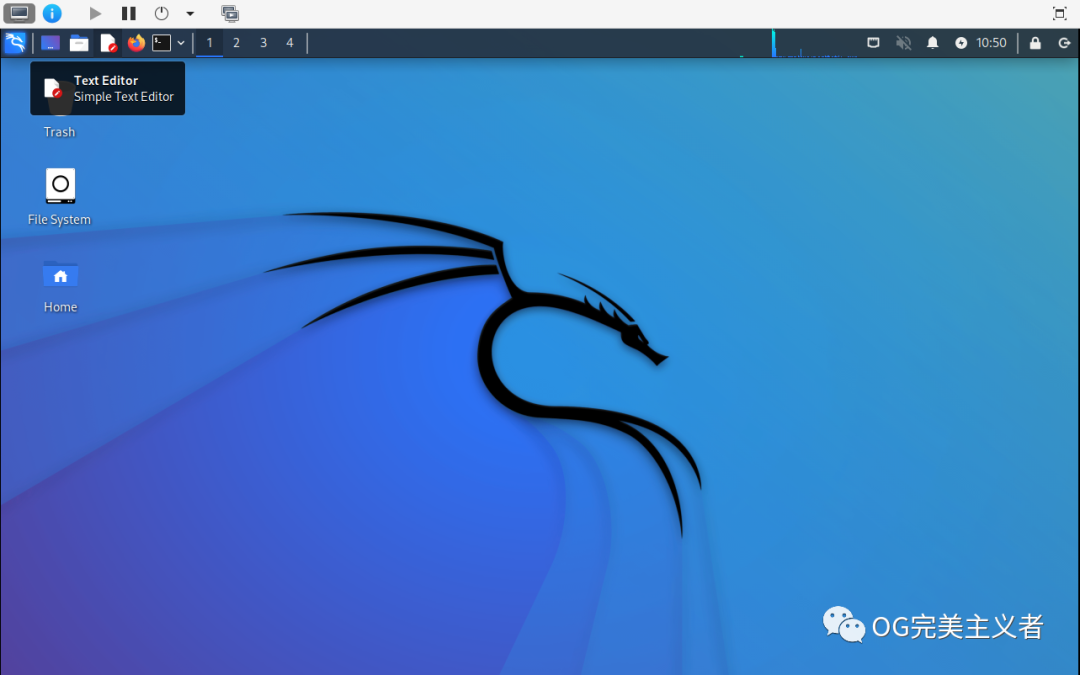Open the notifications bell
The image size is (1080, 675).
[x=933, y=43]
